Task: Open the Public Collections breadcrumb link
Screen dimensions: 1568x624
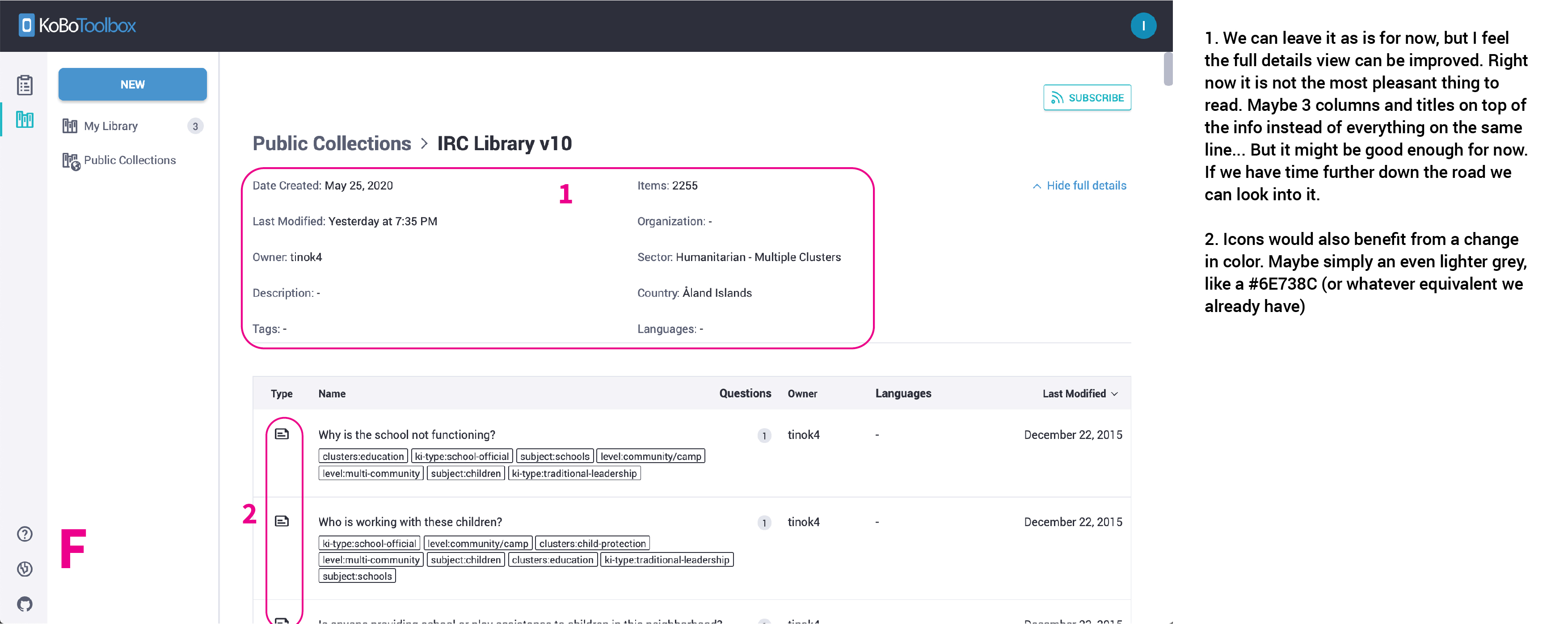Action: coord(332,143)
